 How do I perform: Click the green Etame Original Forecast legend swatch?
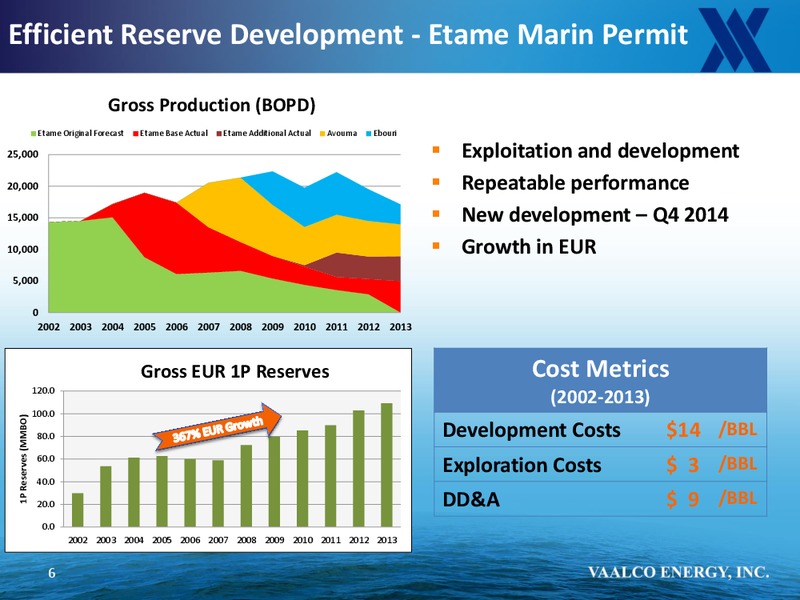34,134
